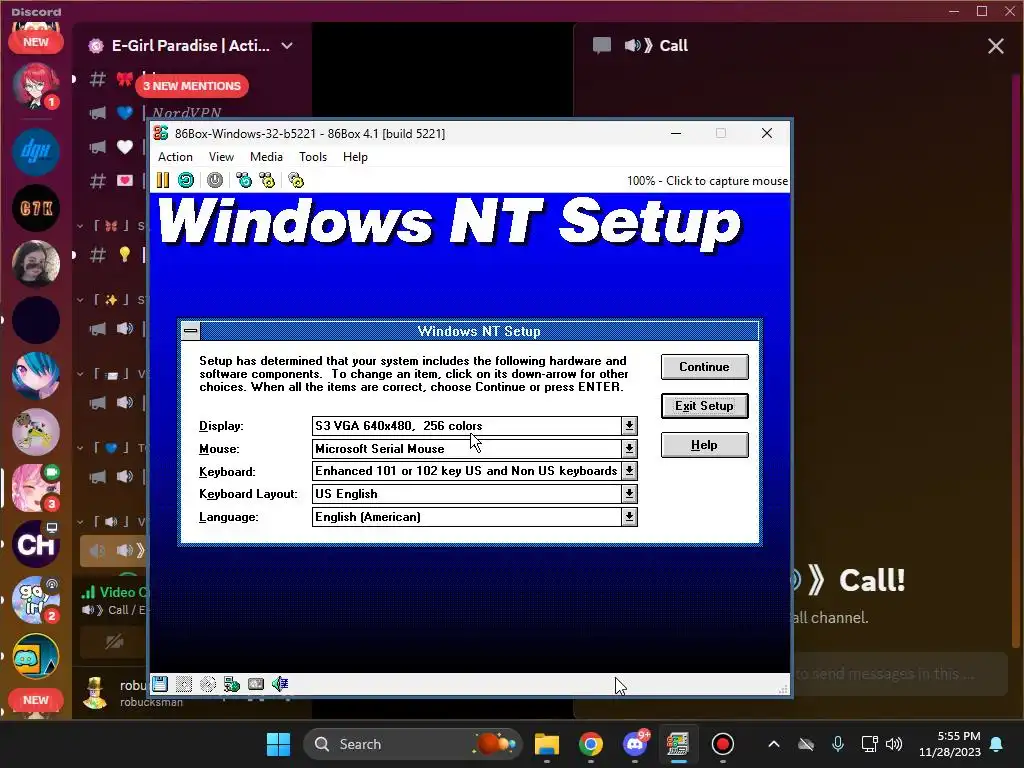Expand the Mouse dropdown arrow

click(x=629, y=449)
